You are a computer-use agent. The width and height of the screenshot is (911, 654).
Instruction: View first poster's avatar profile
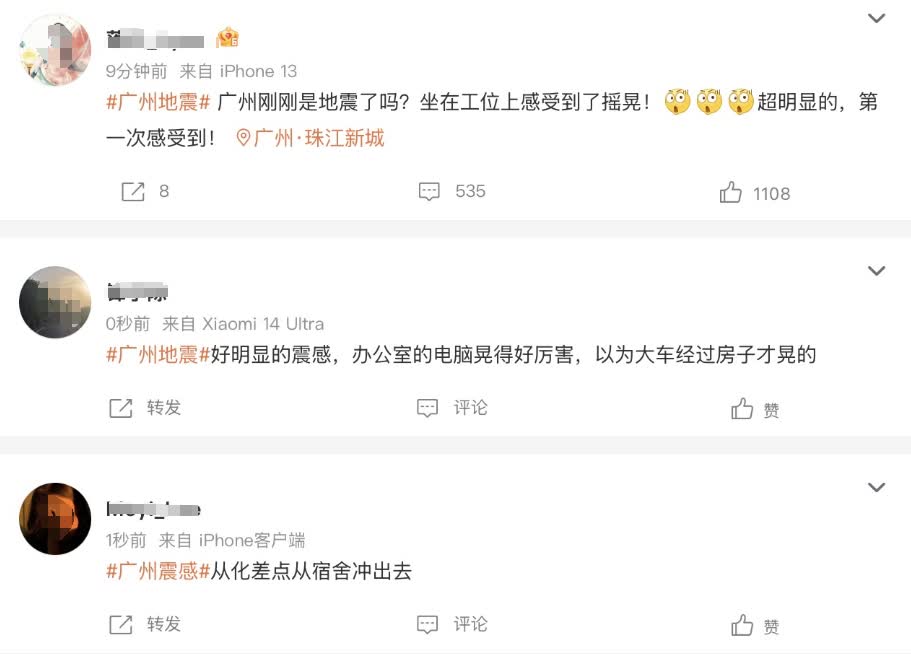(55, 51)
